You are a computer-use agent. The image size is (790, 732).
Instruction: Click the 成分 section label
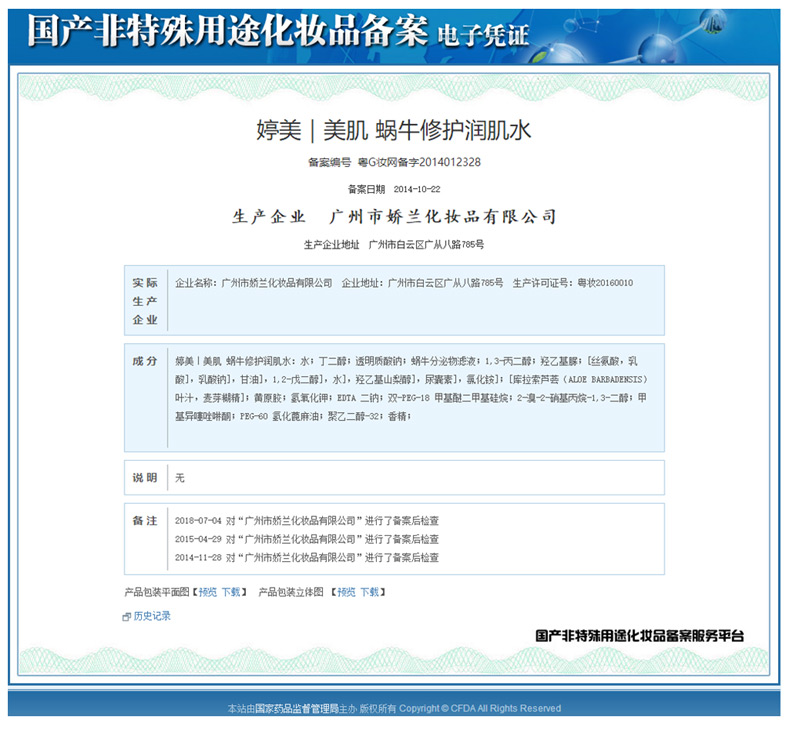[145, 362]
